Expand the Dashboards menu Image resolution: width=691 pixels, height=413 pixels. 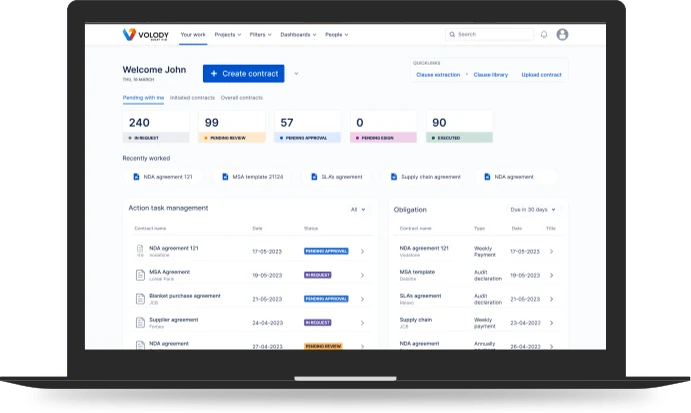298,34
